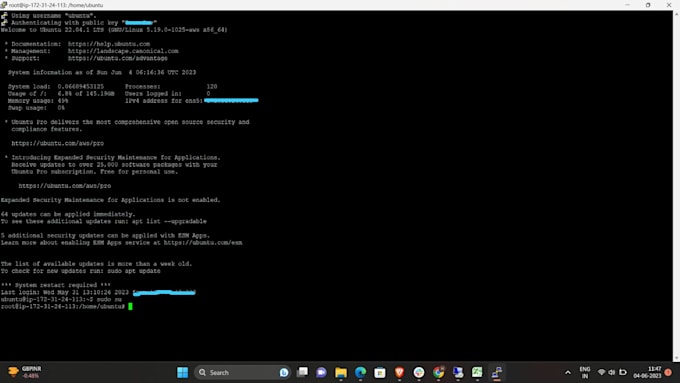Open the green app icon left of PuTTY
This screenshot has height=383, width=680.
tap(477, 372)
